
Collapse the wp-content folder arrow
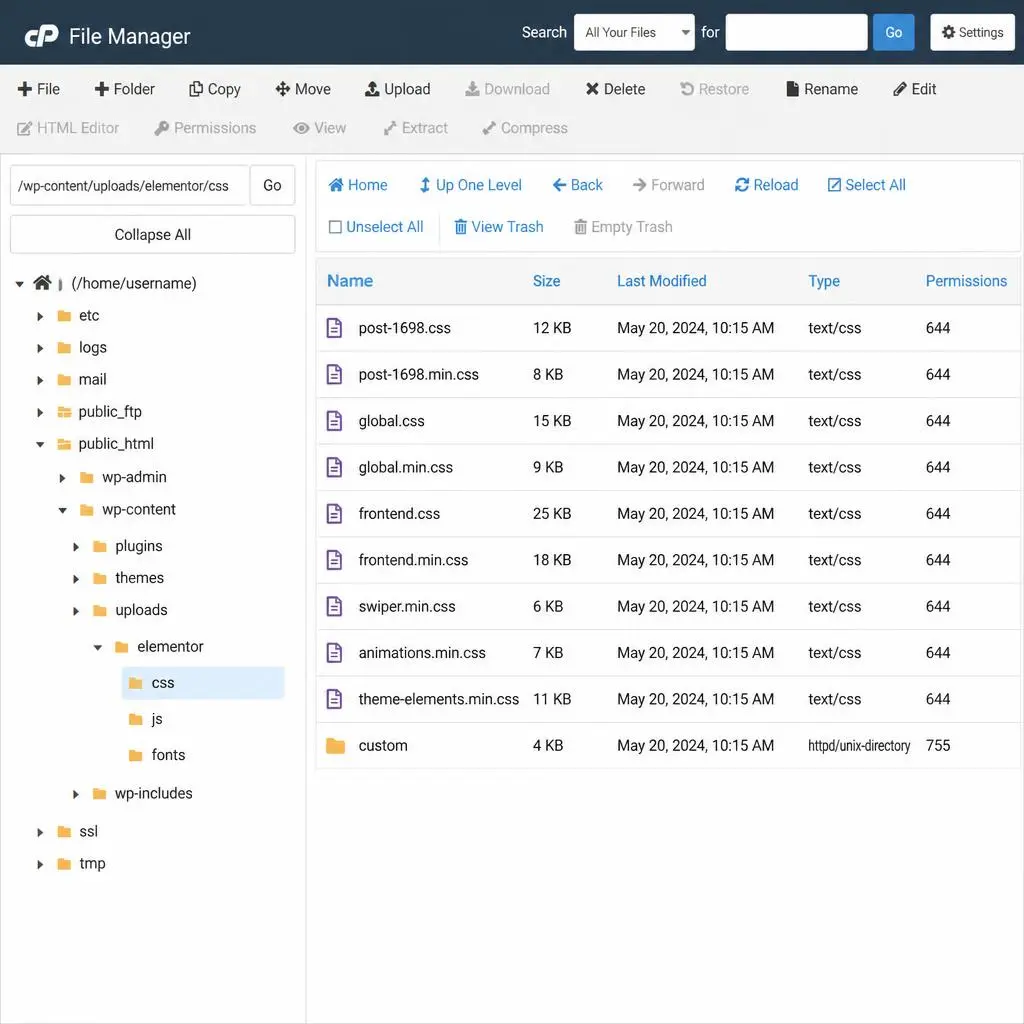(x=62, y=510)
